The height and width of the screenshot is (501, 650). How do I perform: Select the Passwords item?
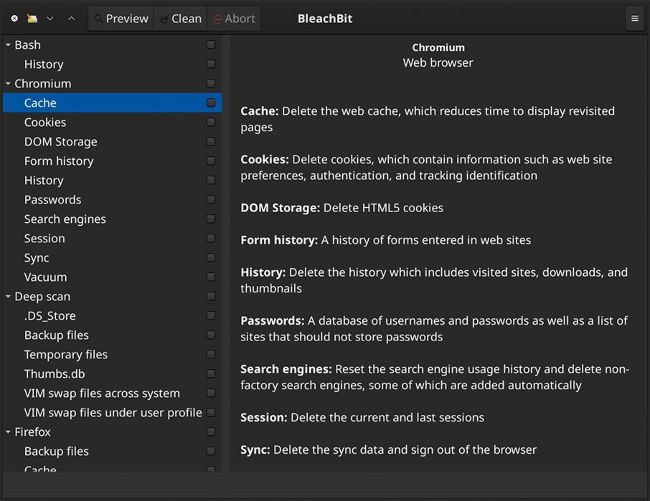click(x=53, y=200)
